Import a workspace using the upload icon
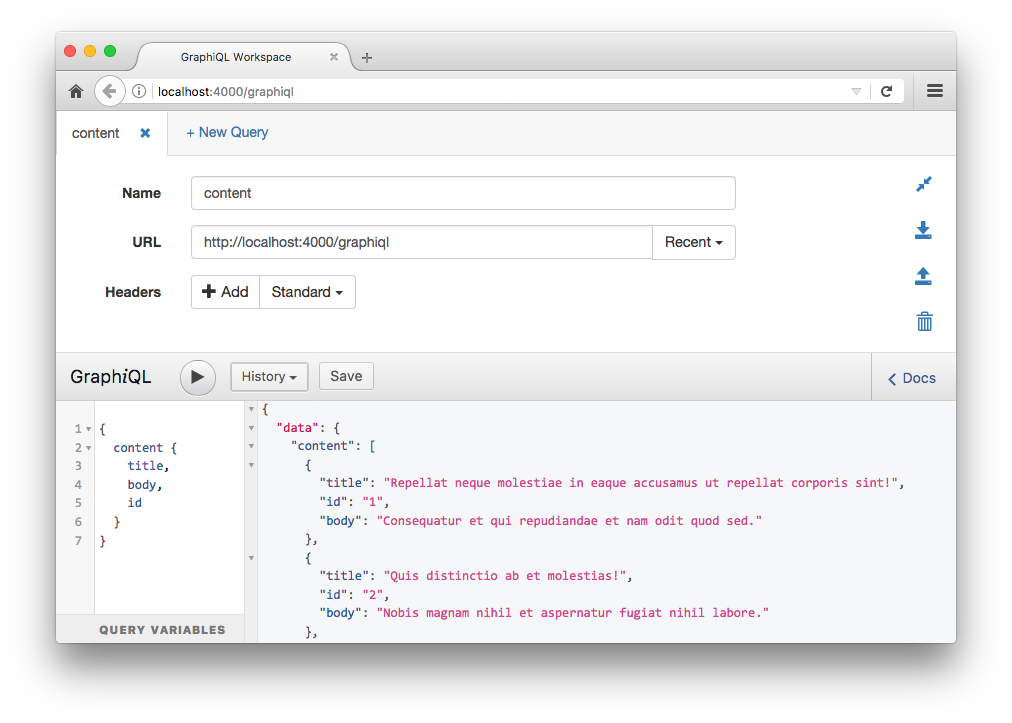Viewport: 1012px width, 723px height. [x=923, y=276]
